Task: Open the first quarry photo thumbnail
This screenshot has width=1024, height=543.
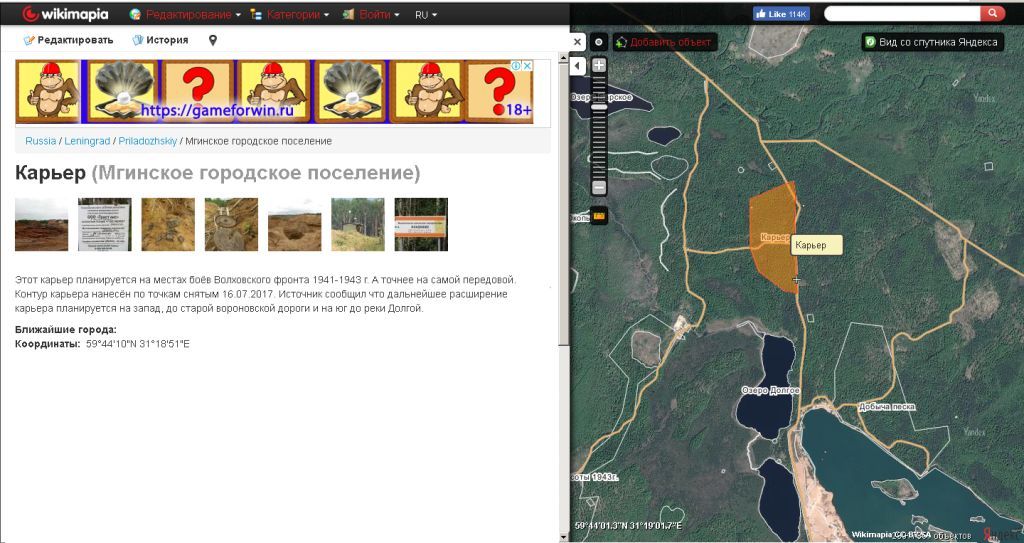Action: pyautogui.click(x=41, y=224)
